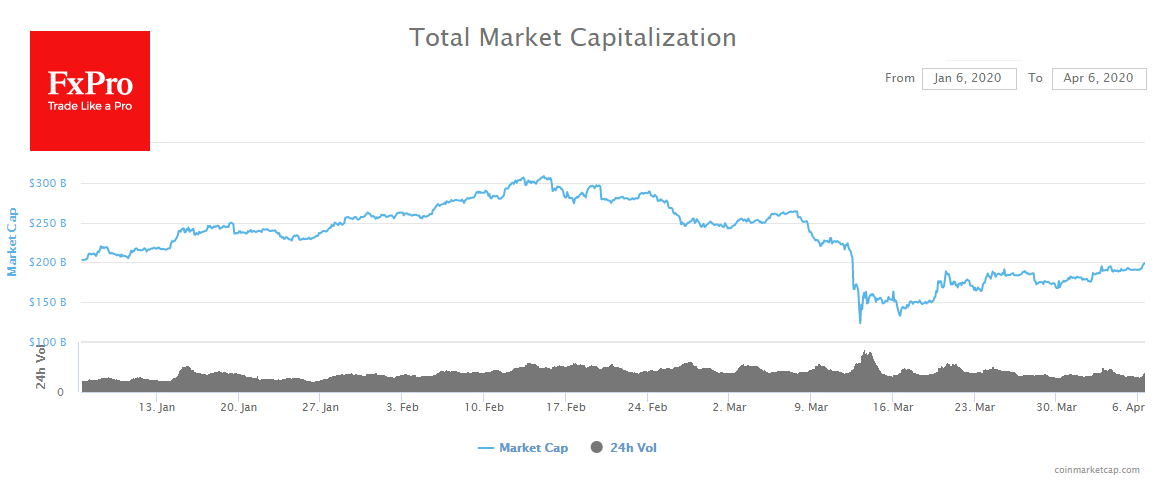This screenshot has height=486, width=1158.
Task: Click the 9. Mar x-axis date label
Action: click(811, 407)
